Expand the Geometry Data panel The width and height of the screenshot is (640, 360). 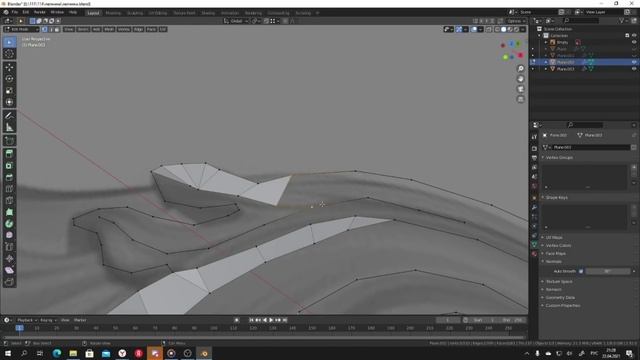click(x=560, y=298)
